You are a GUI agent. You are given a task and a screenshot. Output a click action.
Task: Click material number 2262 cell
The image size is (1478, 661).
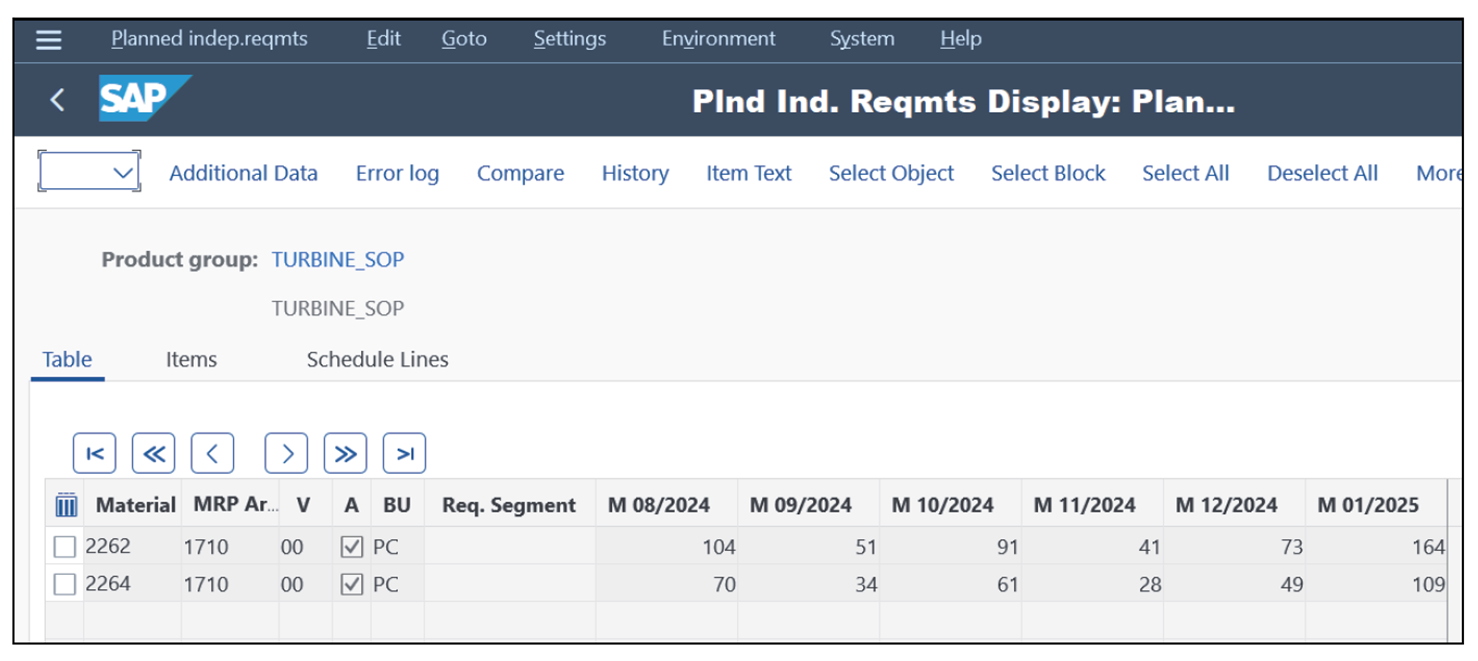pos(132,547)
